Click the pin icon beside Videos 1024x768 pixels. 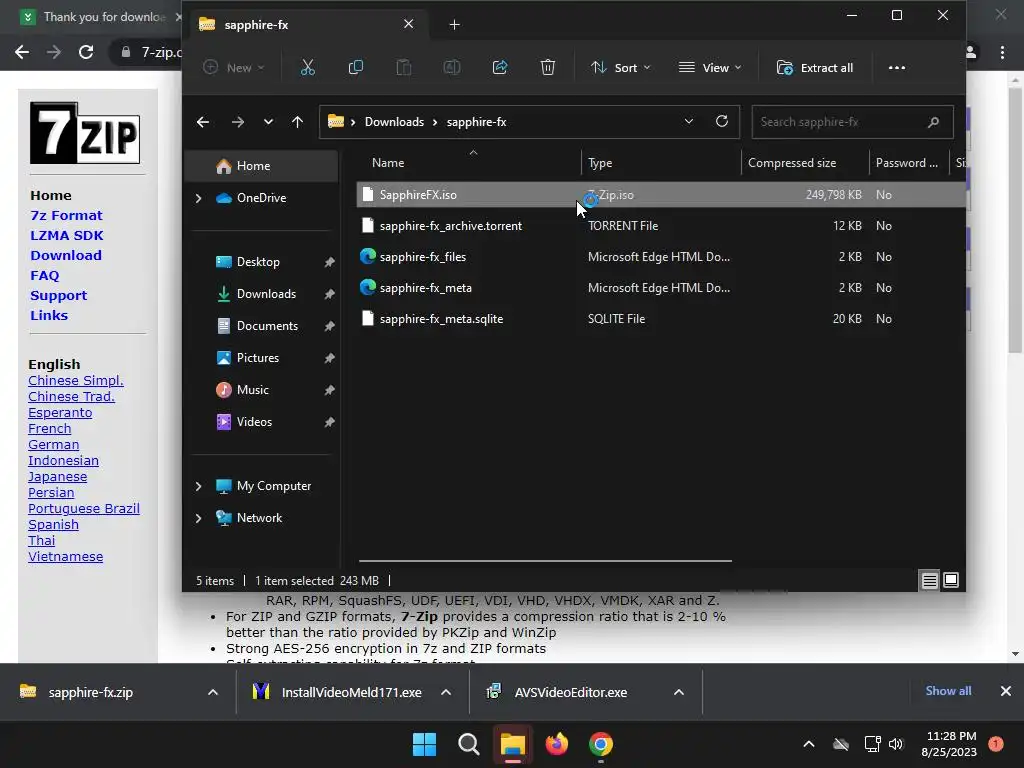pyautogui.click(x=329, y=422)
